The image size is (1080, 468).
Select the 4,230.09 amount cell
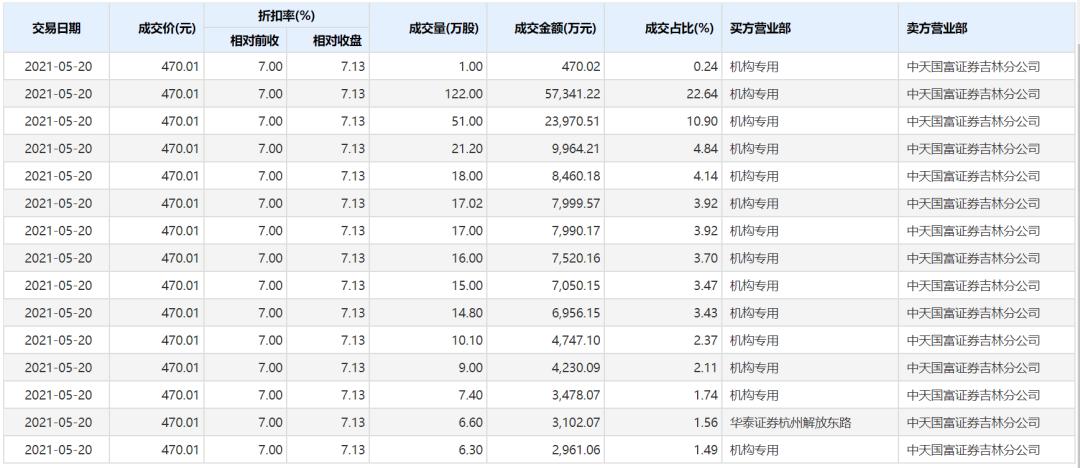click(x=575, y=367)
